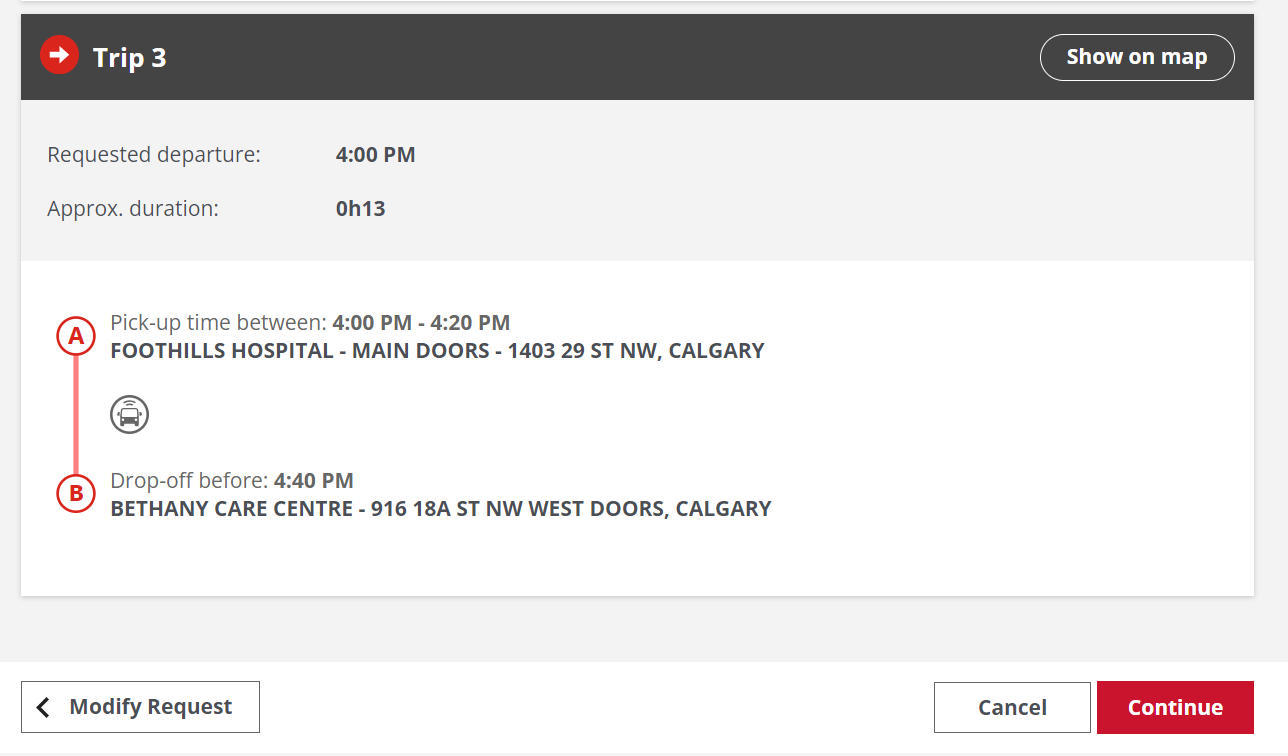The width and height of the screenshot is (1288, 756).
Task: Click the Requested departure label
Action: tap(154, 155)
